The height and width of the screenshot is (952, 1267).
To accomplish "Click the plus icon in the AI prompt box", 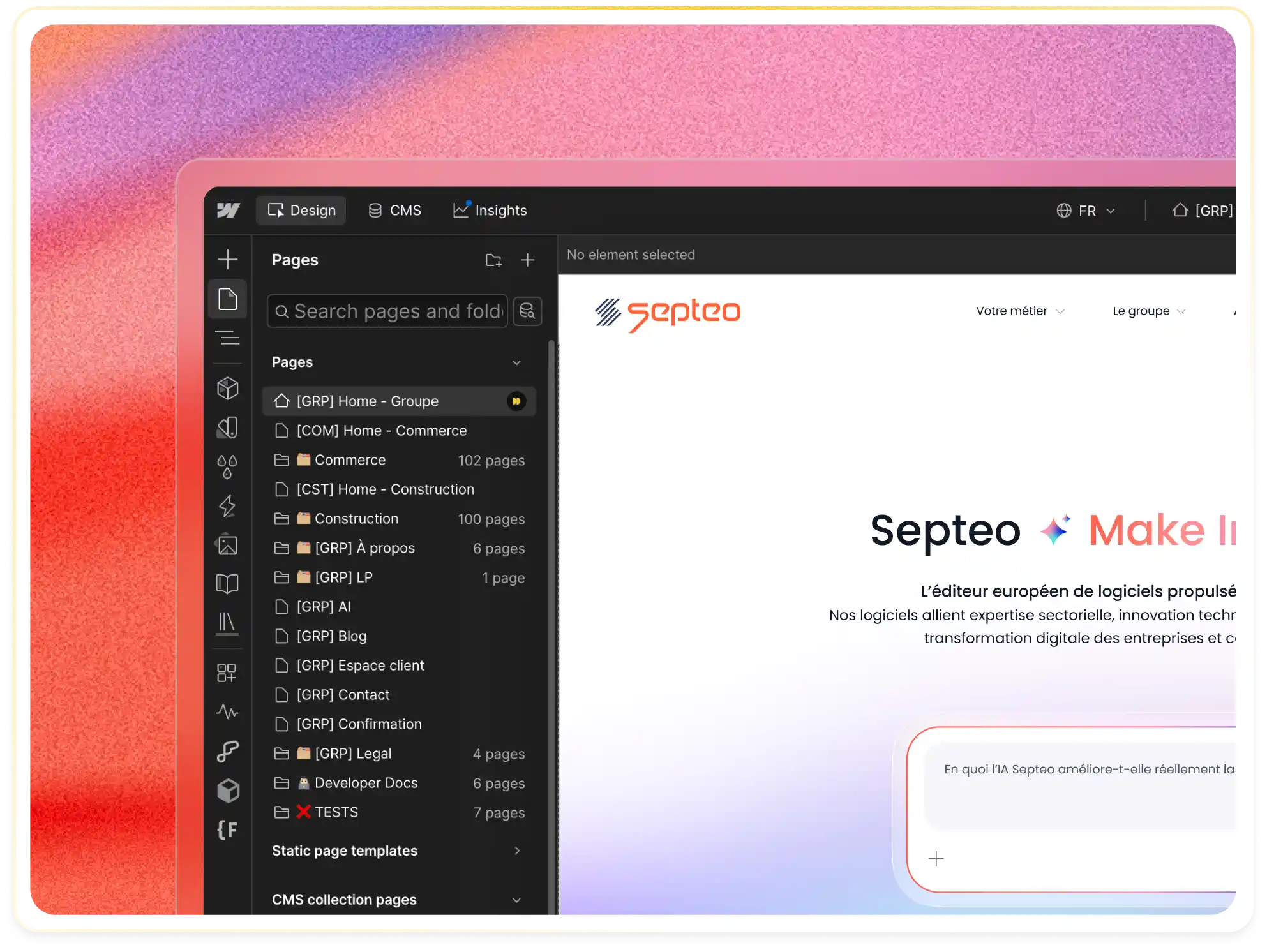I will pos(936,859).
